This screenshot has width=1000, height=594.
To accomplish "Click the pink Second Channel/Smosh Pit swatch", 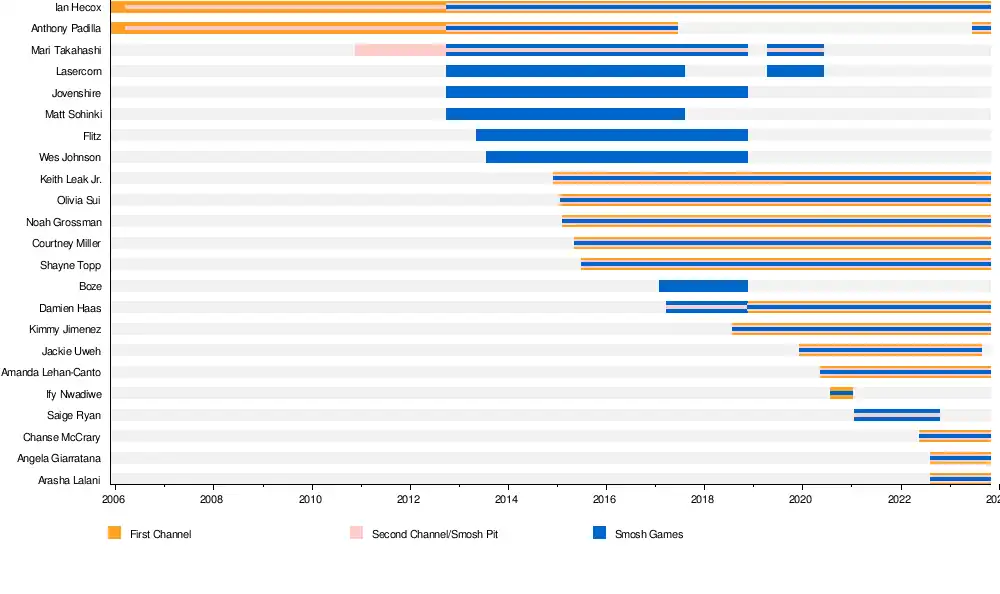I will [356, 533].
